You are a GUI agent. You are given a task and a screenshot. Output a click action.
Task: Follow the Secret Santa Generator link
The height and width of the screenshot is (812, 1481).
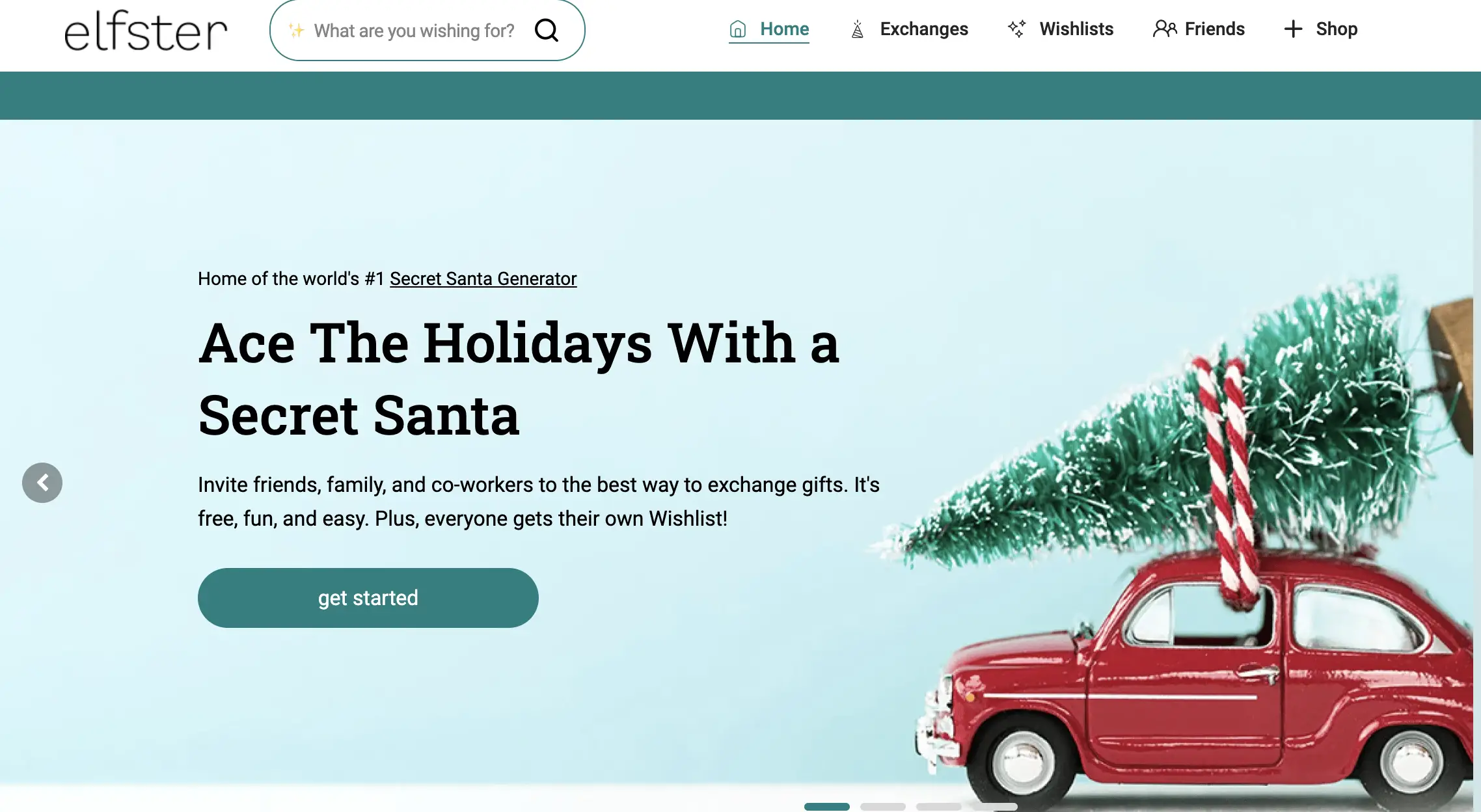coord(483,278)
